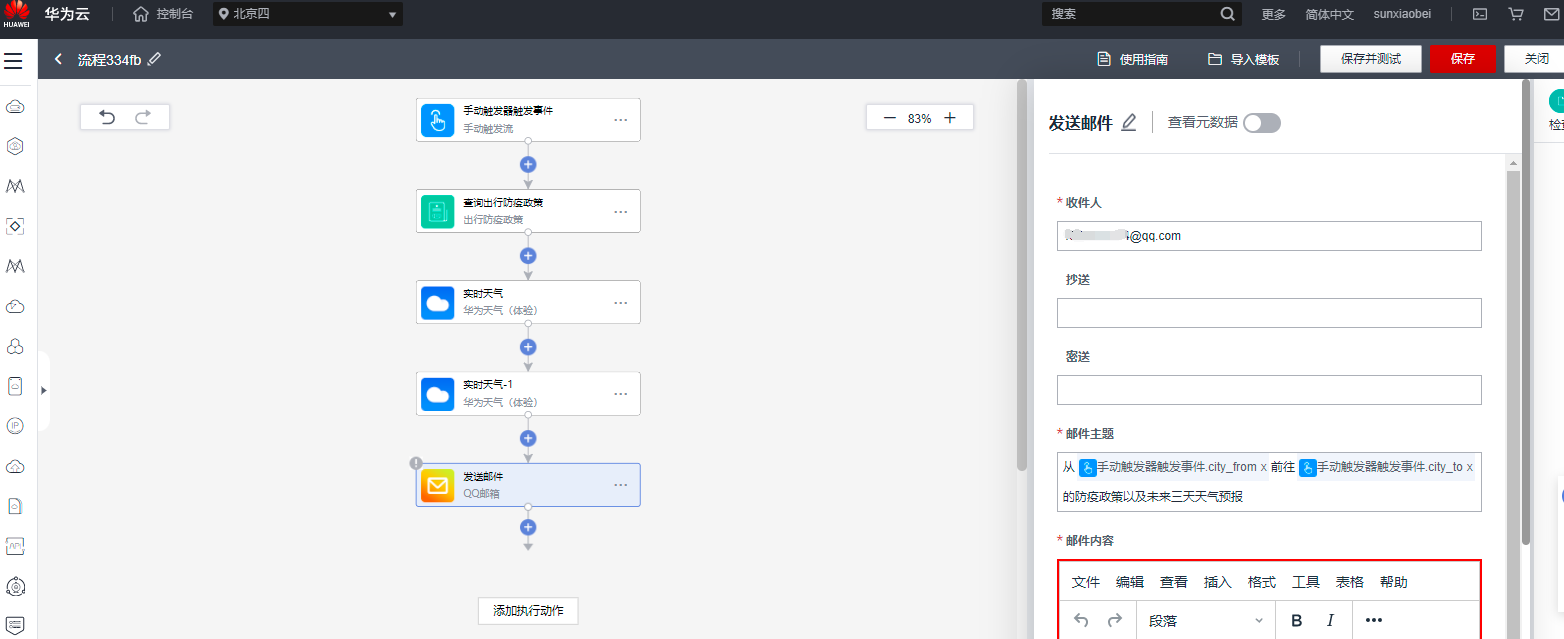Open the 插入 editor menu
This screenshot has height=639, width=1564.
[x=1218, y=582]
